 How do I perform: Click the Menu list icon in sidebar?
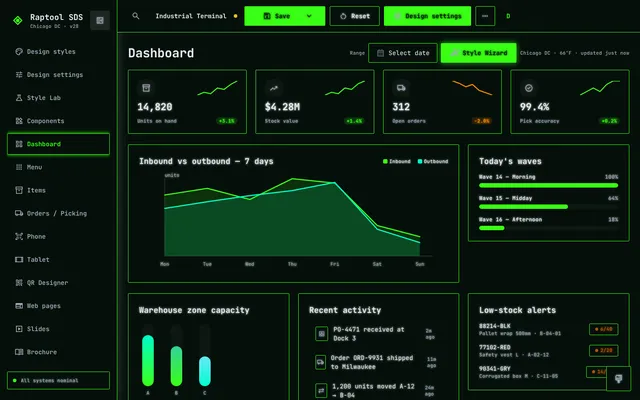tap(19, 167)
